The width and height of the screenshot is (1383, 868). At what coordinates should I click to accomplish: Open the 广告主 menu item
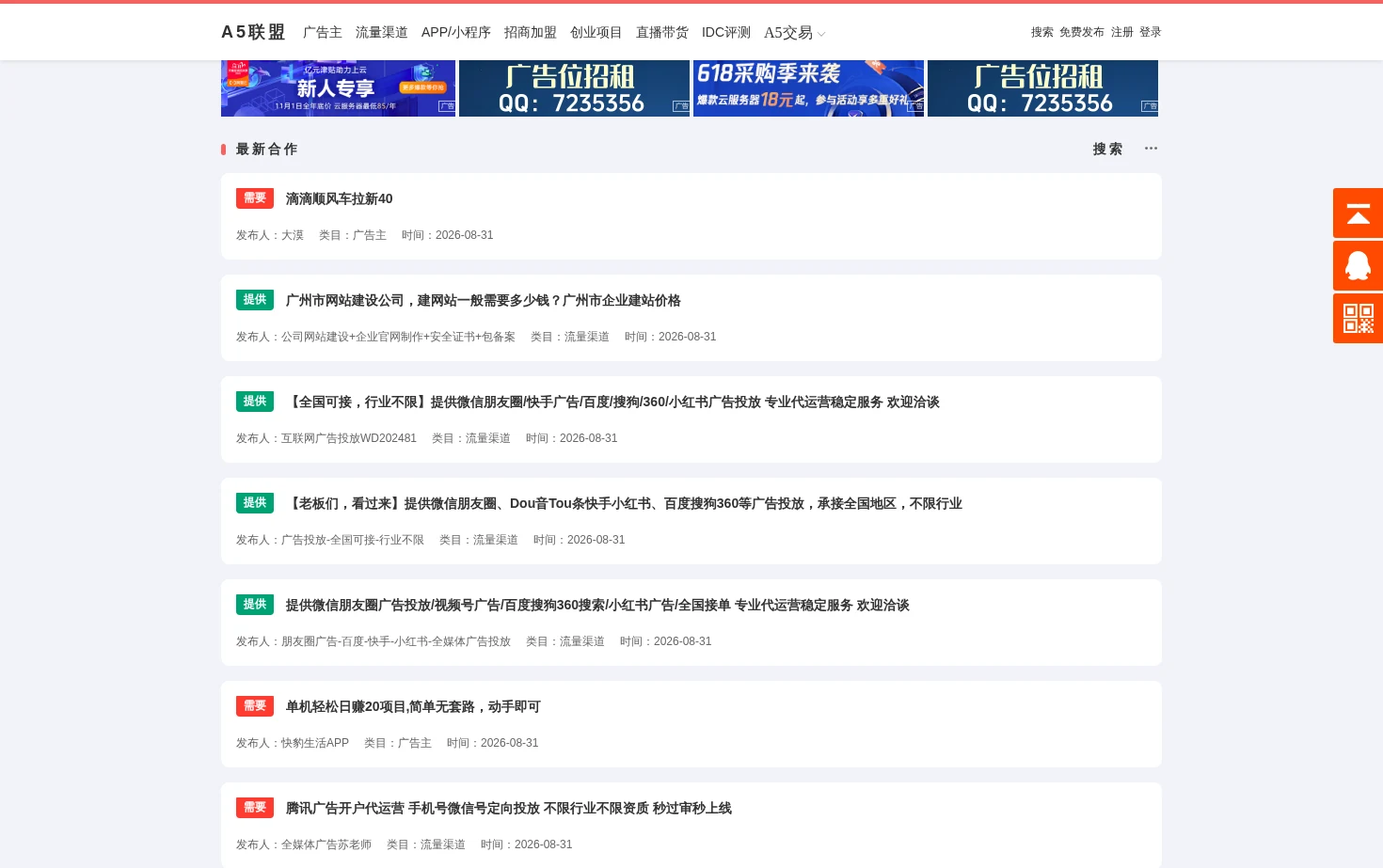(323, 32)
